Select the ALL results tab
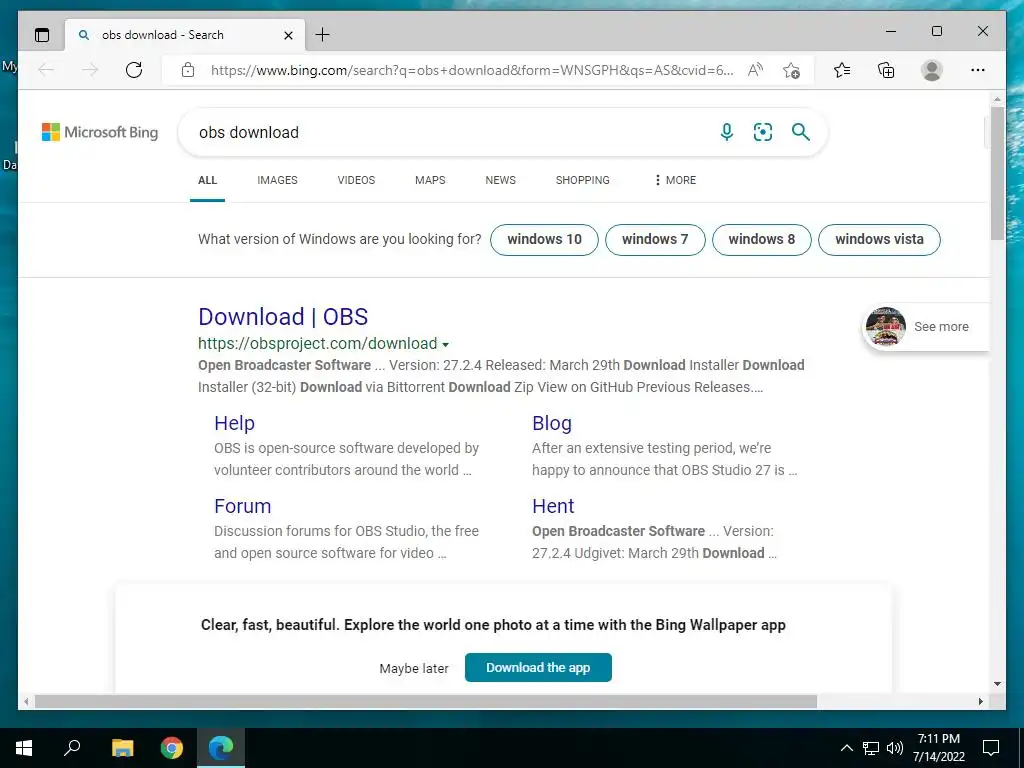This screenshot has height=768, width=1024. coord(208,180)
